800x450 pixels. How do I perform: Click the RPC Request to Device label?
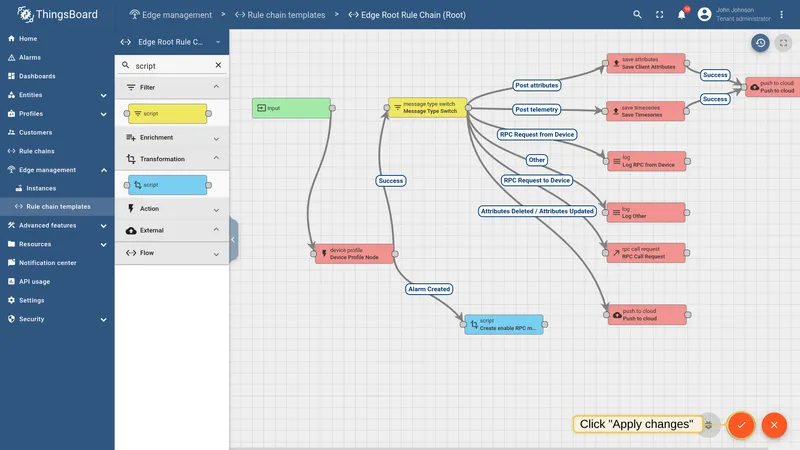point(537,180)
